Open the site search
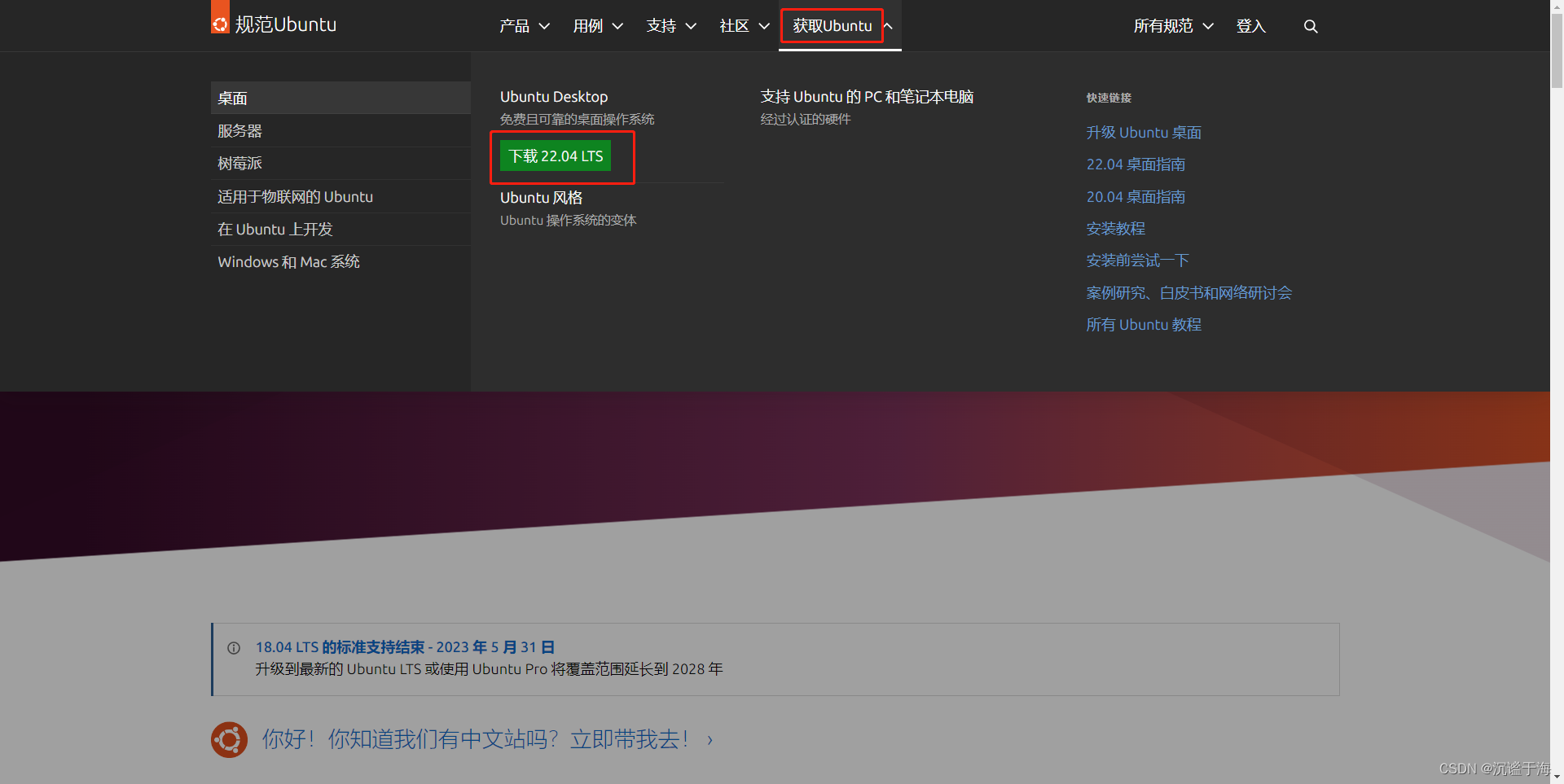 1310,25
